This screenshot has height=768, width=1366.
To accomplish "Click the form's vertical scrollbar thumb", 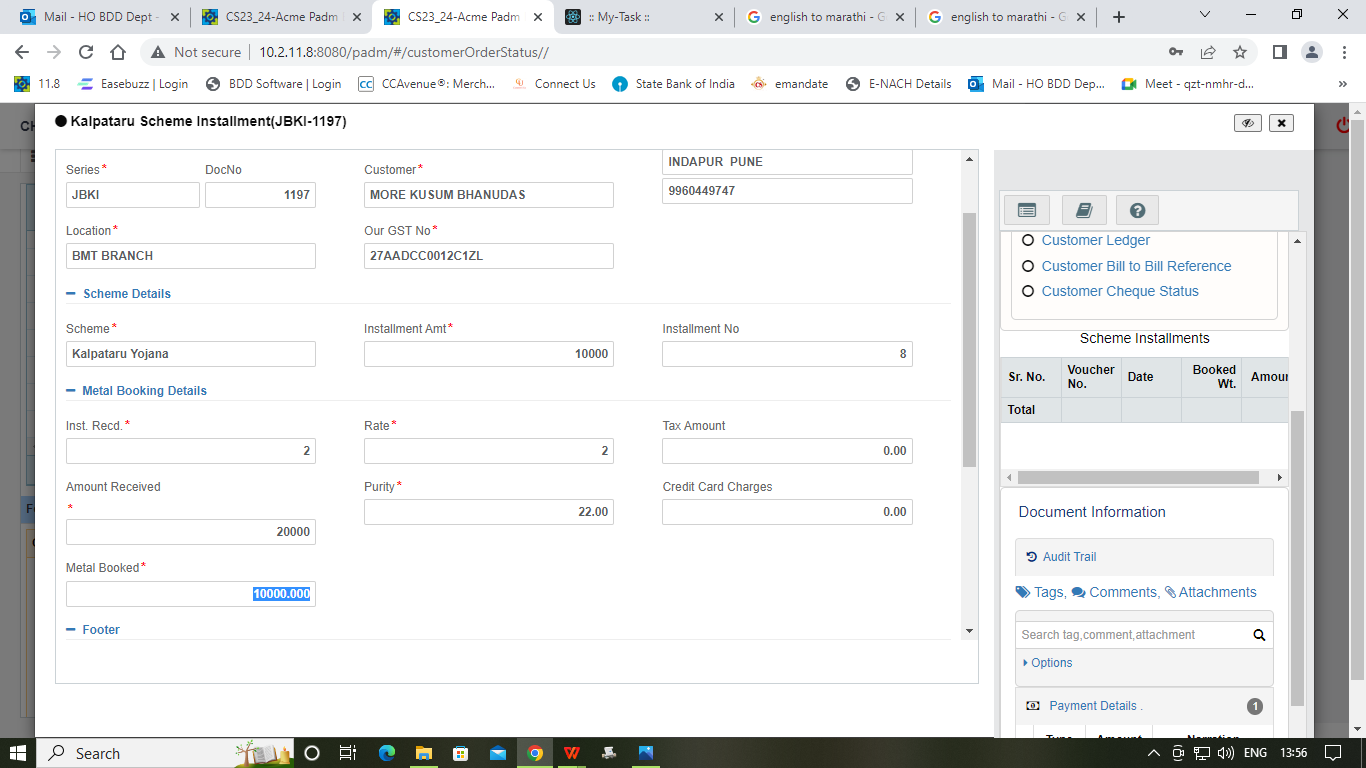I will coord(968,340).
